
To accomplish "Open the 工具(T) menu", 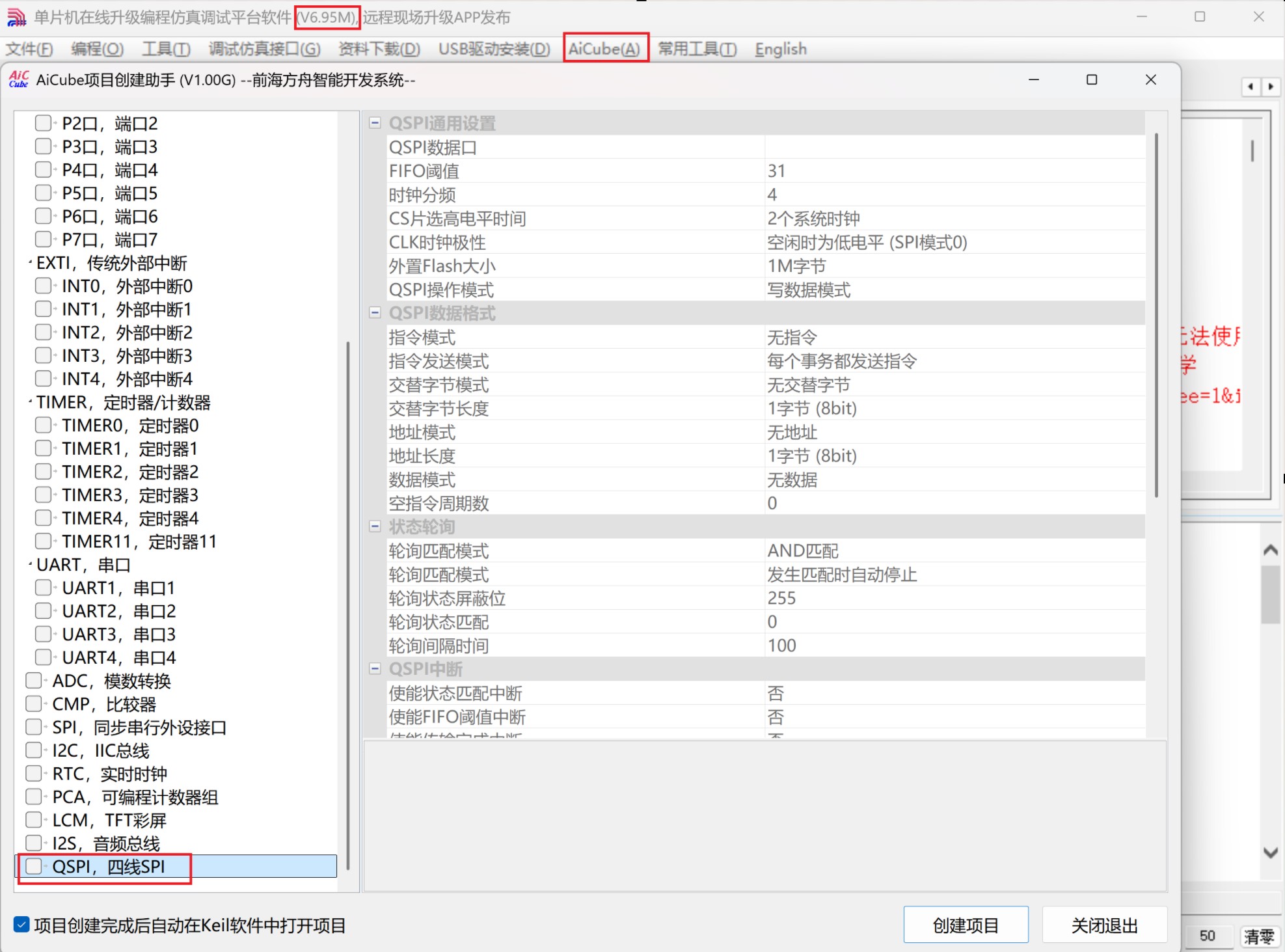I will [167, 49].
